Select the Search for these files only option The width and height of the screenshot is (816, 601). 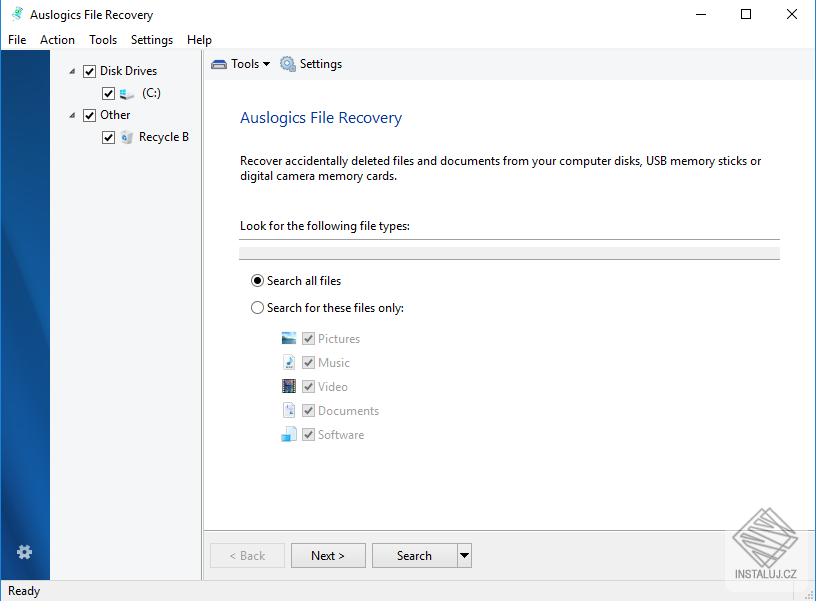click(x=258, y=307)
